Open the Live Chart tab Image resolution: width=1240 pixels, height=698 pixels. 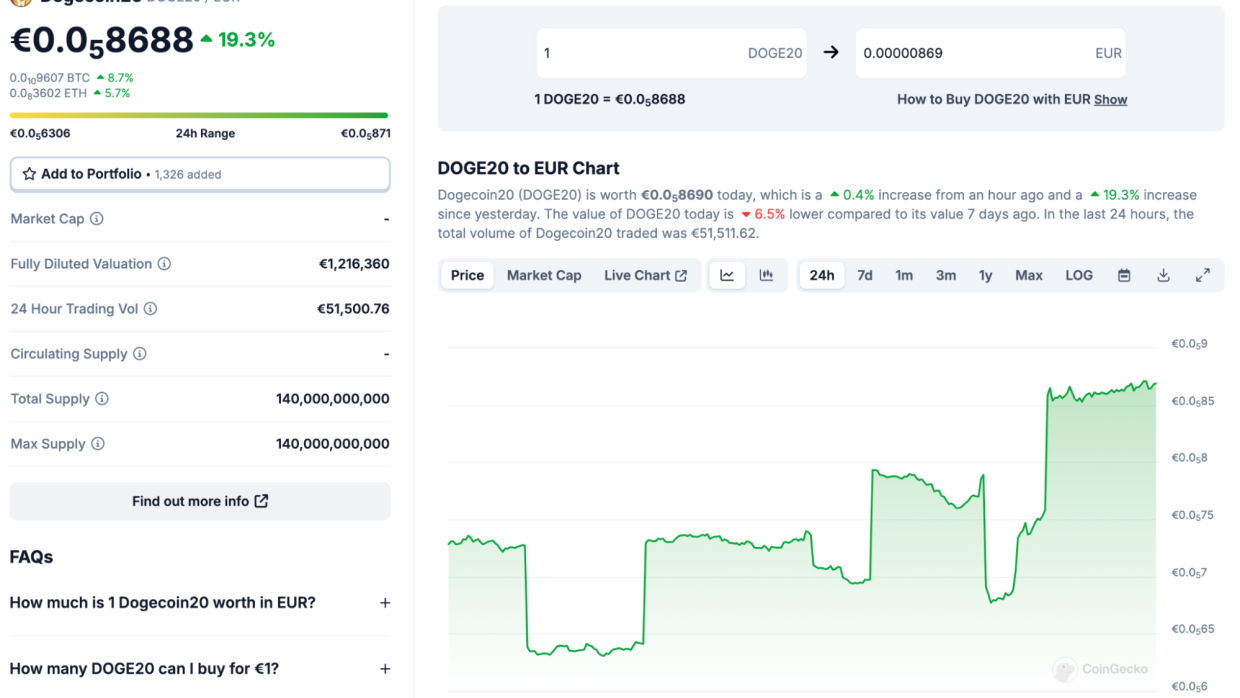click(x=645, y=275)
